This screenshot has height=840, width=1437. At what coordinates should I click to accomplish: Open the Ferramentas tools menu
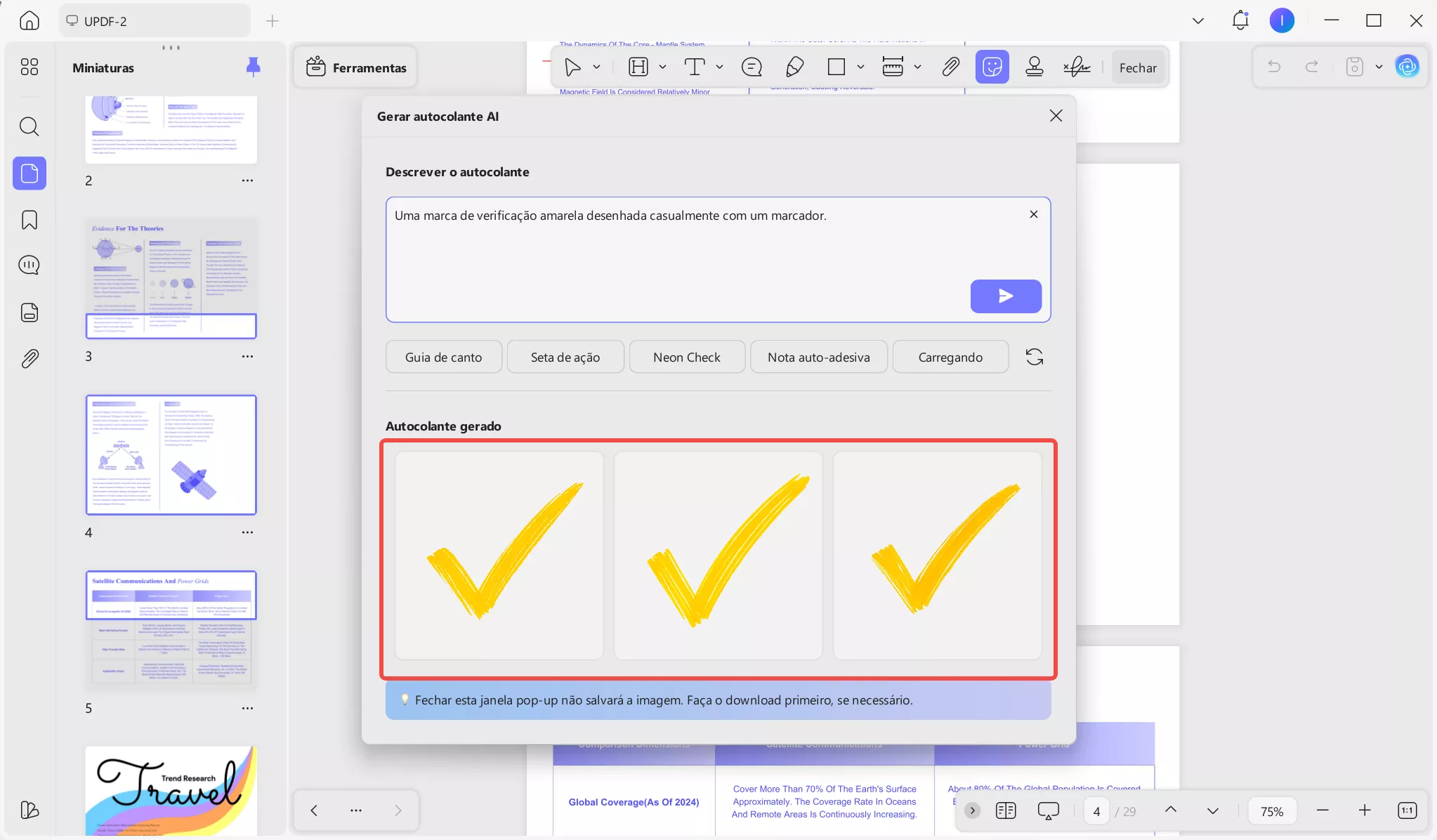(x=356, y=67)
